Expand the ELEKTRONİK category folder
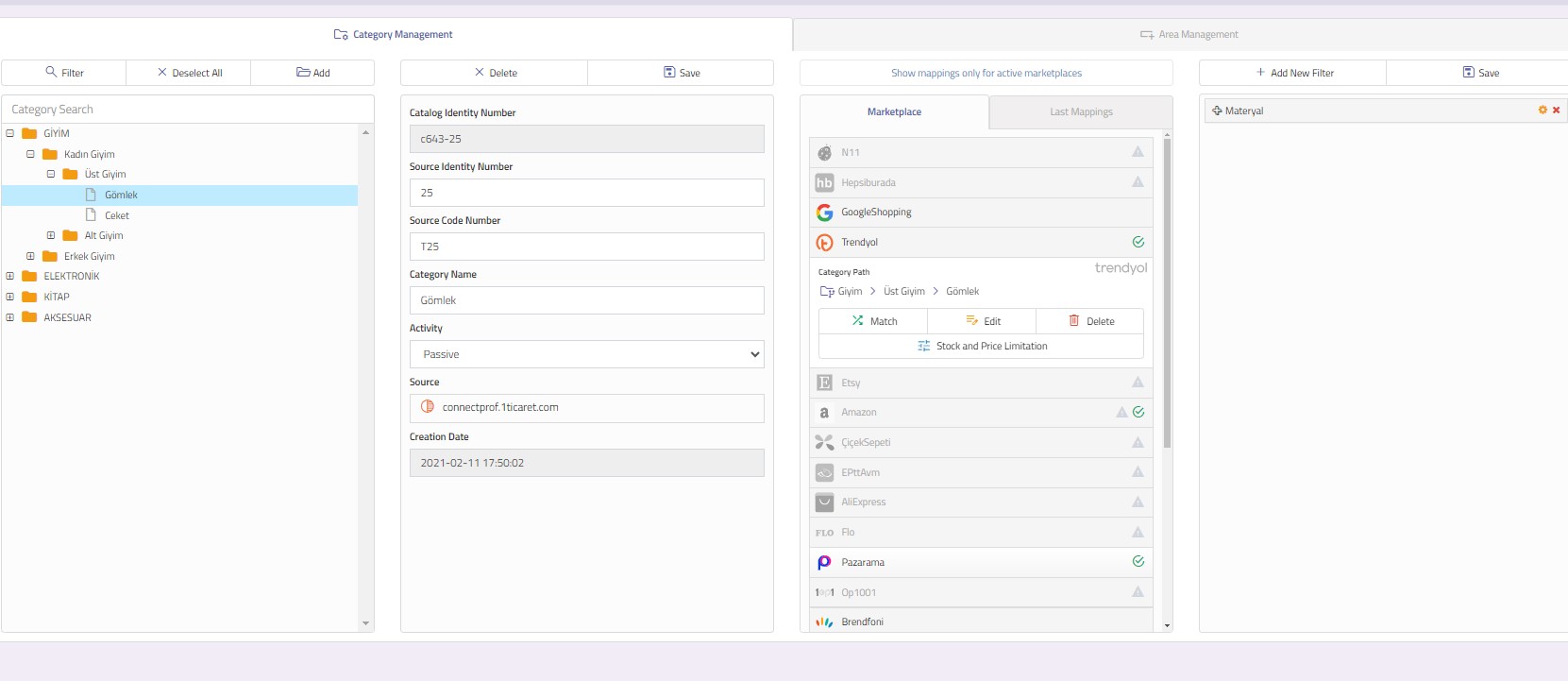Image resolution: width=1568 pixels, height=681 pixels. (10, 276)
